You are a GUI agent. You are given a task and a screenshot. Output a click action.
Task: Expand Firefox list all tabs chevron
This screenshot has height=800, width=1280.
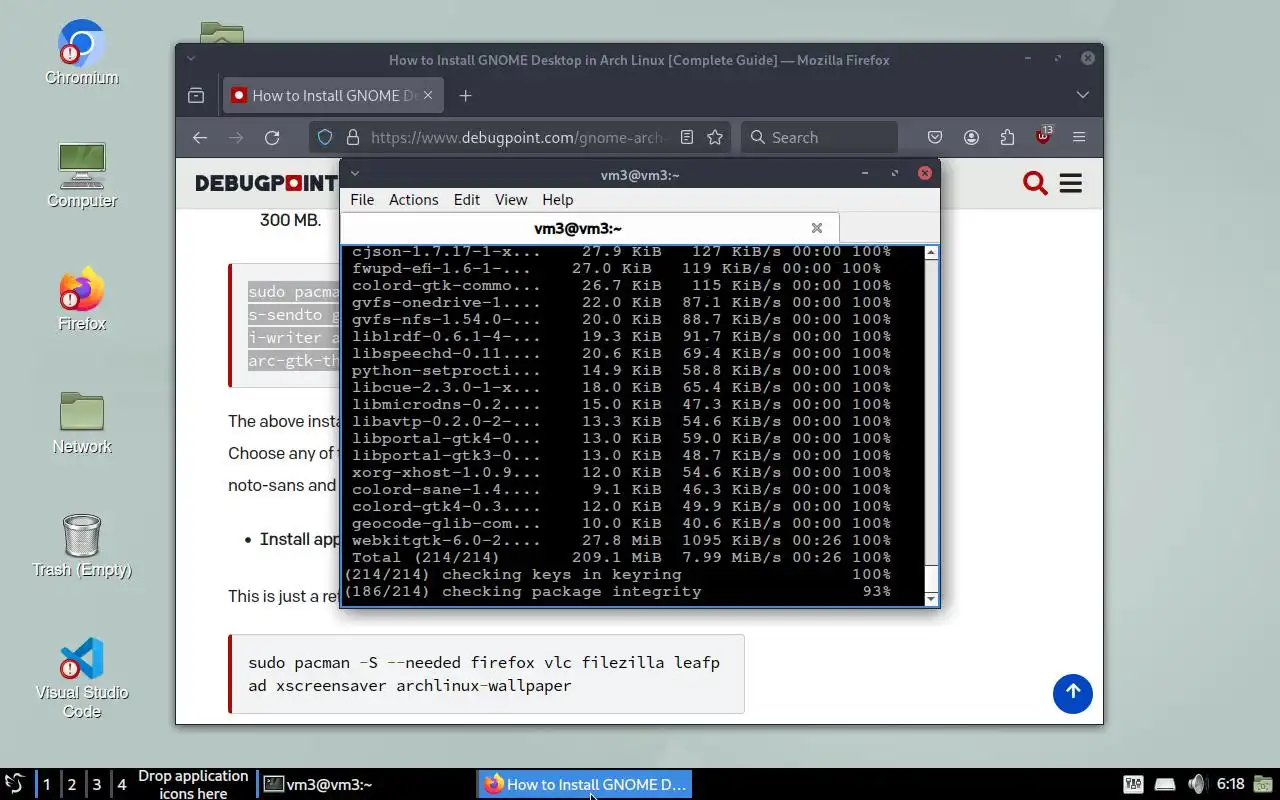tap(1083, 95)
